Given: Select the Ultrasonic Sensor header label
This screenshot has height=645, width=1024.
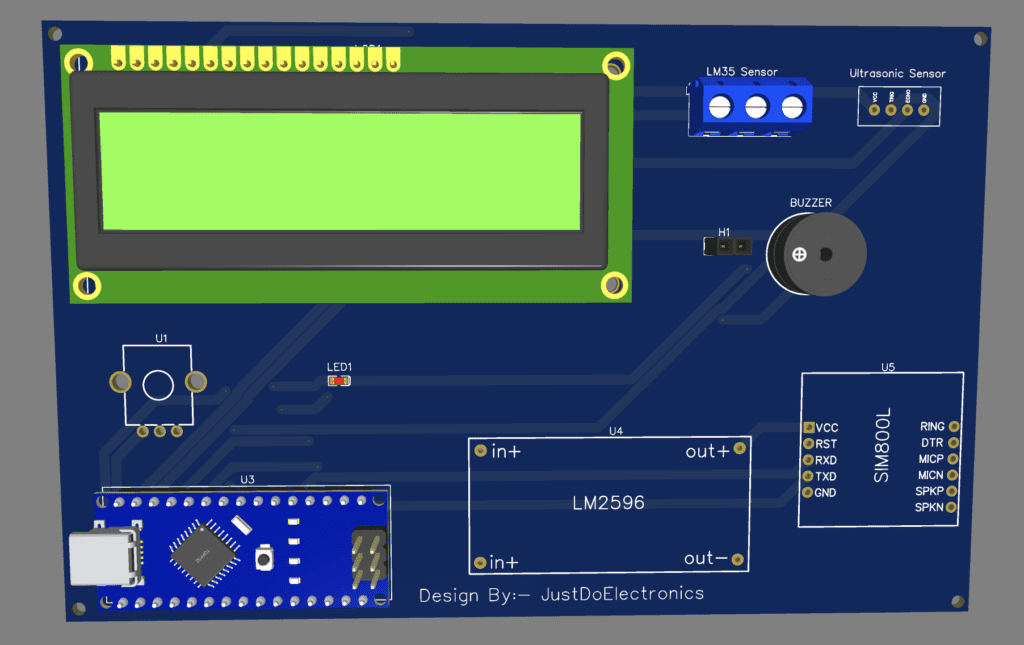Looking at the screenshot, I should click(897, 73).
